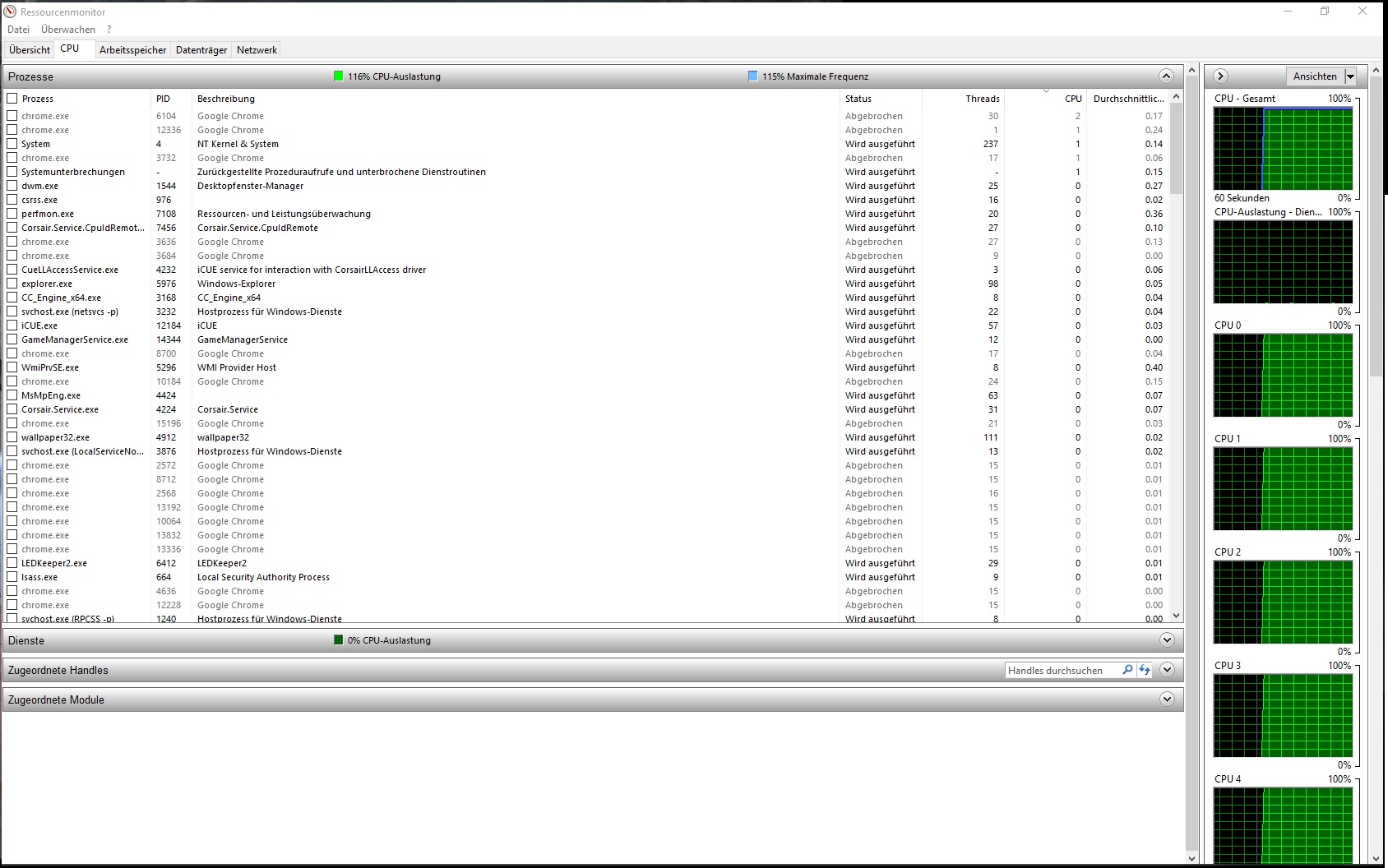This screenshot has width=1388, height=868.
Task: Click the Desktopfenster-Manager description text
Action: tap(250, 186)
